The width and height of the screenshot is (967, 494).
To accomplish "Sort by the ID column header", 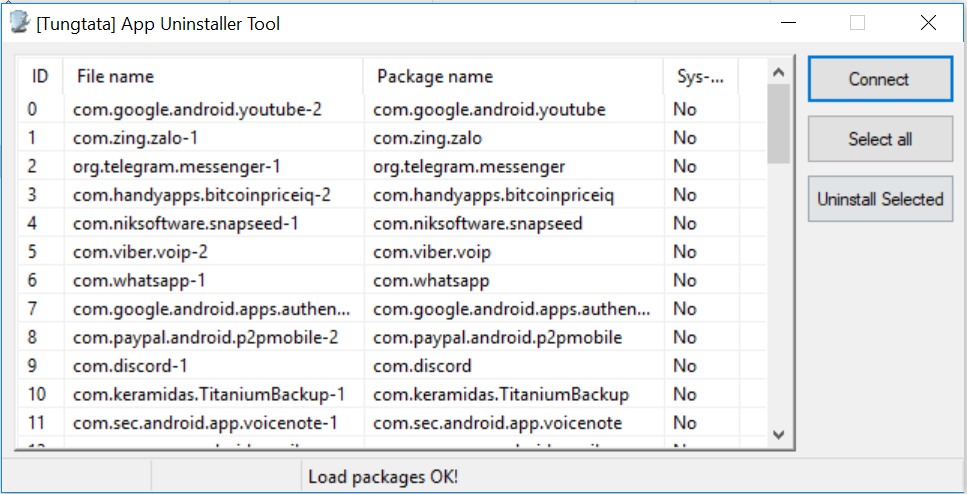I will coord(39,76).
